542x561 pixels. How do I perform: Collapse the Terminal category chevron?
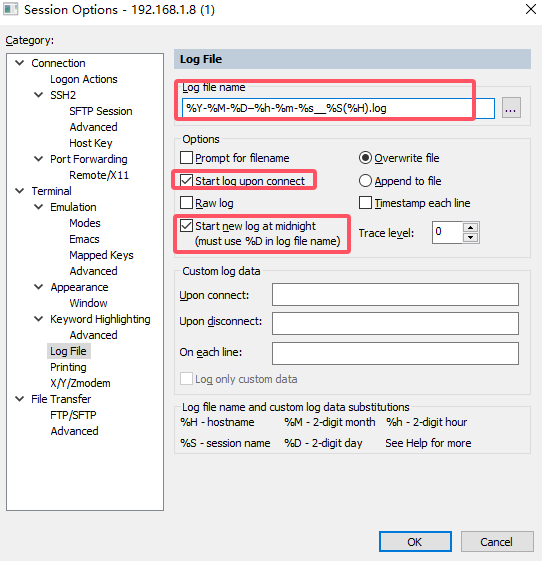(x=19, y=191)
